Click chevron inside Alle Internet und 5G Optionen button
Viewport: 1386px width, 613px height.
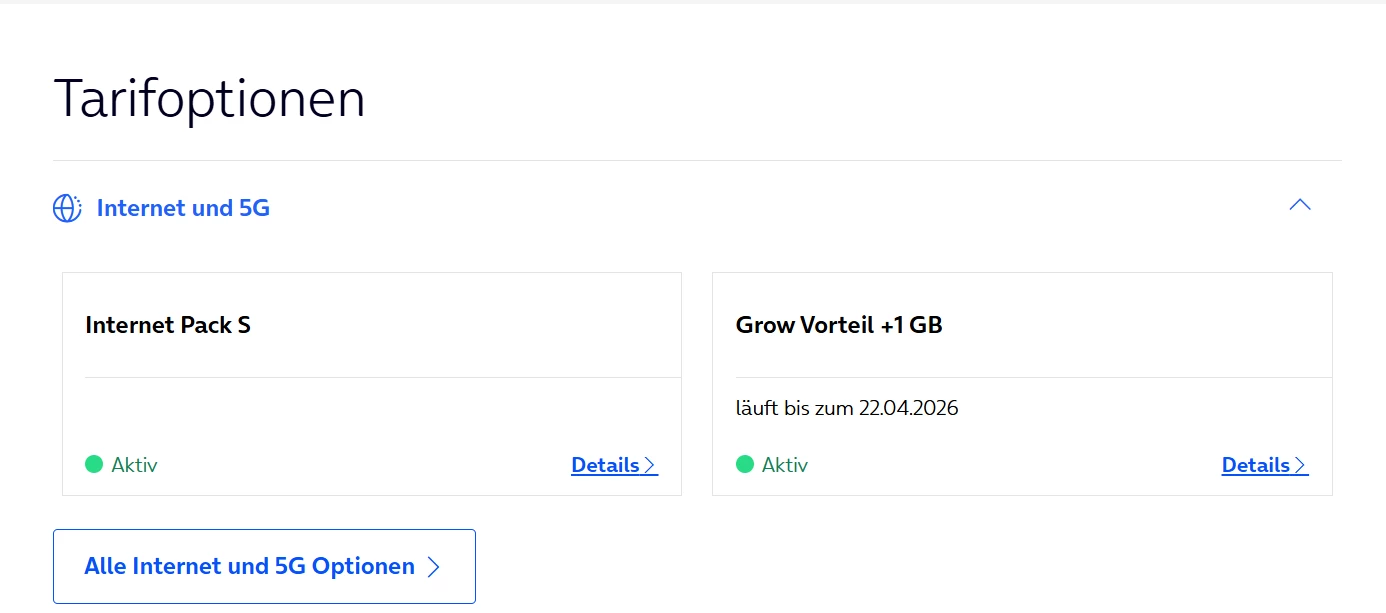click(433, 567)
